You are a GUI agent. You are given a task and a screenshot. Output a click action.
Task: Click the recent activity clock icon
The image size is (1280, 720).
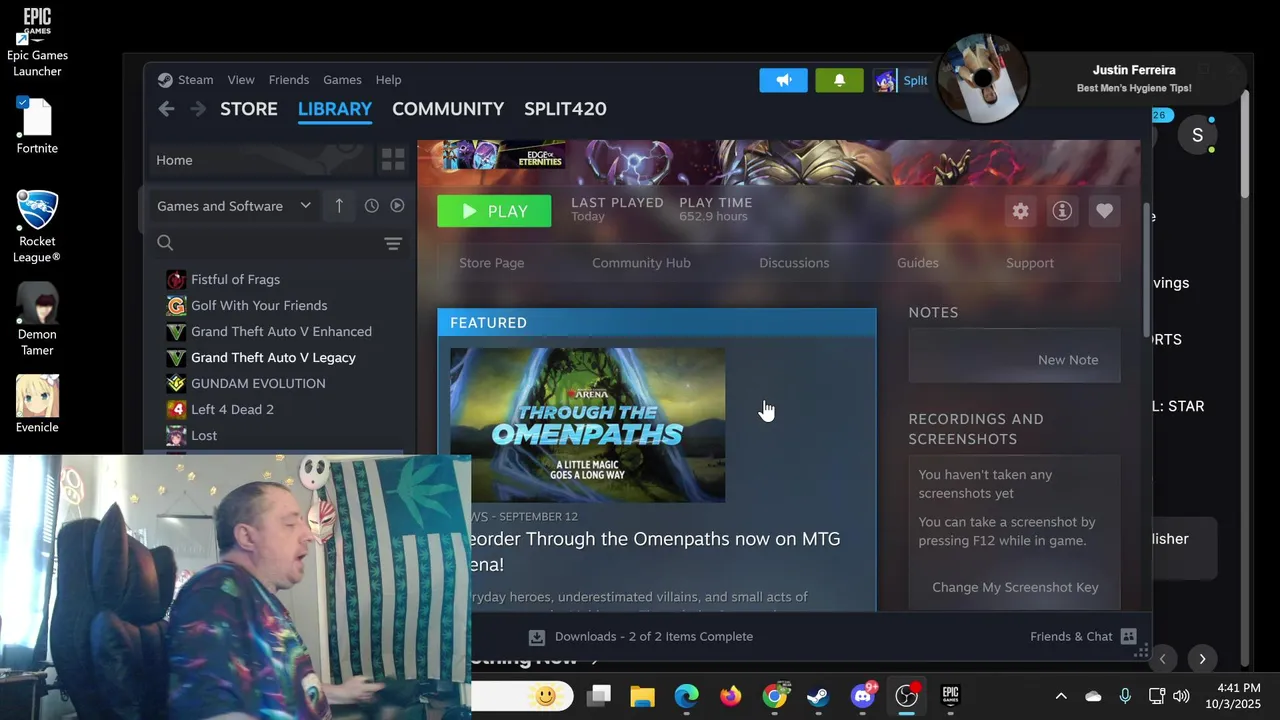click(371, 205)
